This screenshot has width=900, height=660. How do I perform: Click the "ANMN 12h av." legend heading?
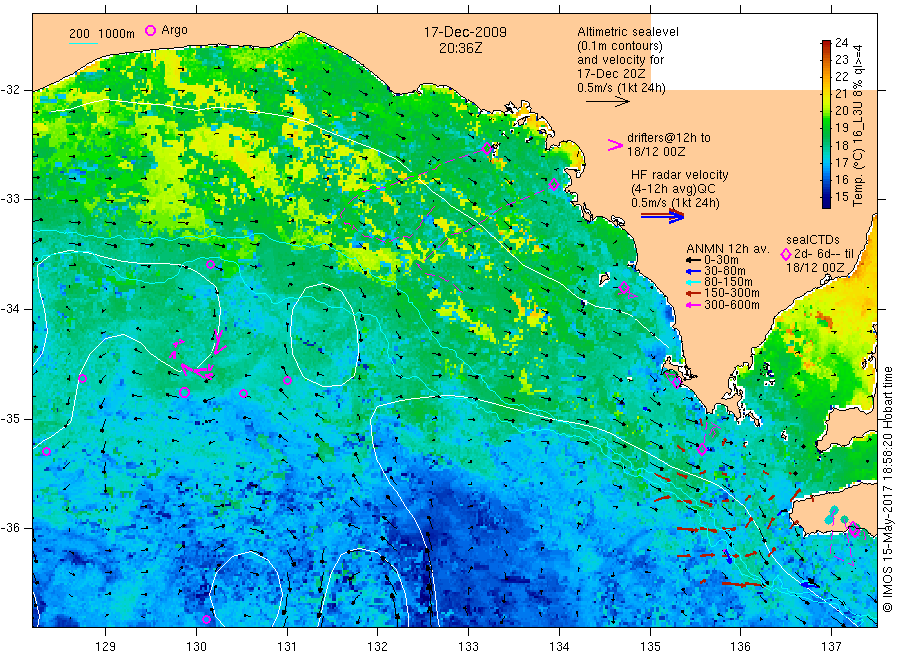click(728, 249)
